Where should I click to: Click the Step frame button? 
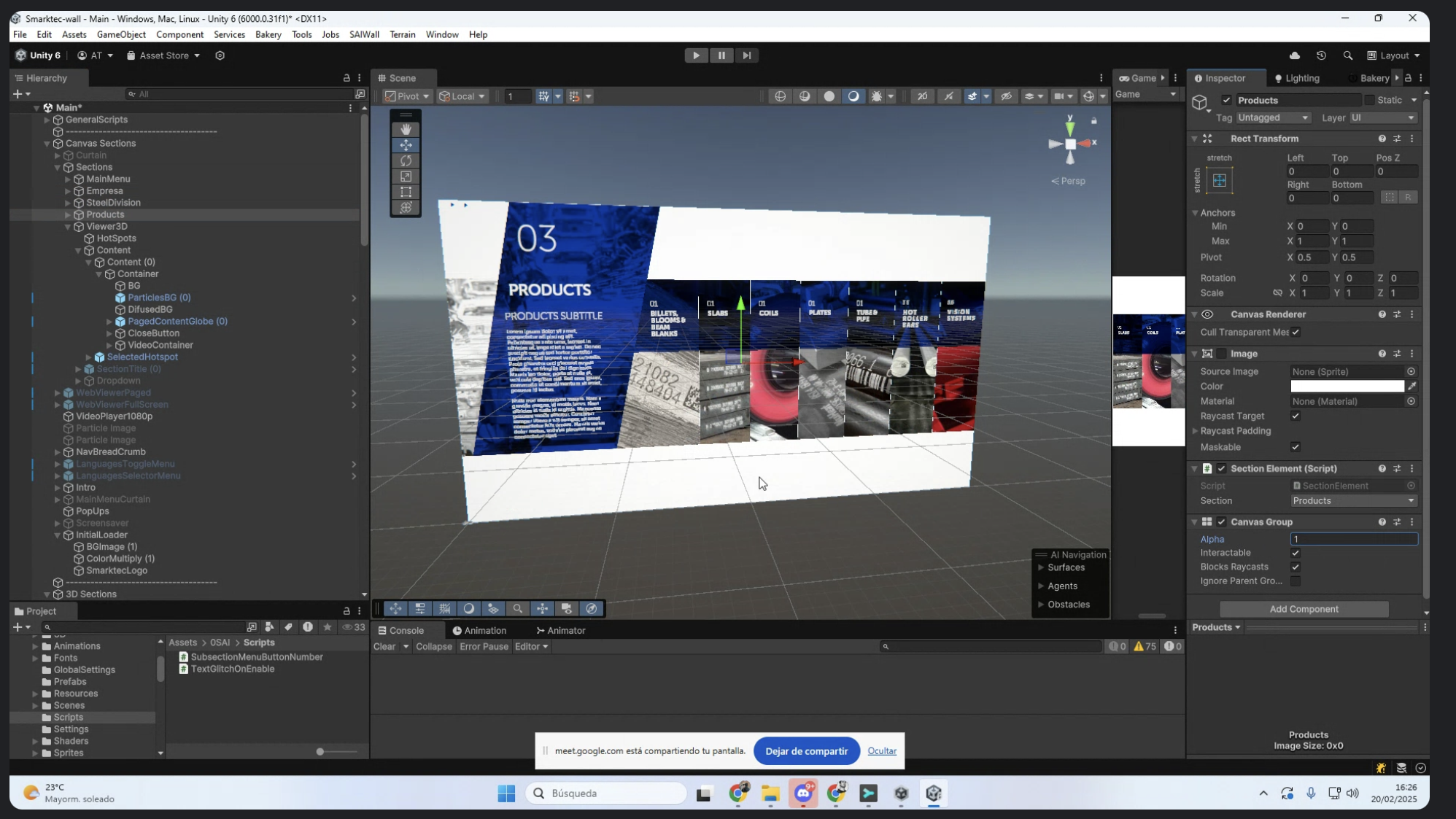tap(746, 55)
